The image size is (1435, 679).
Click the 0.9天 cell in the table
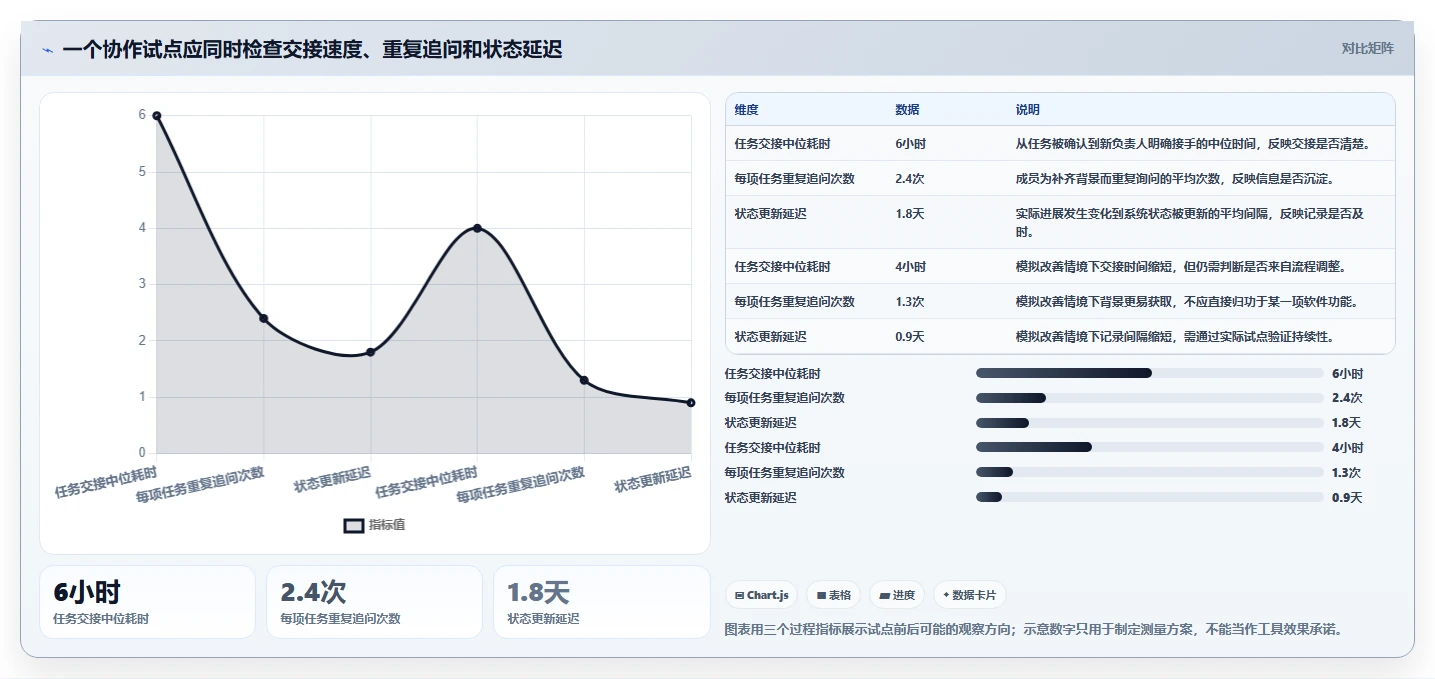click(x=910, y=337)
